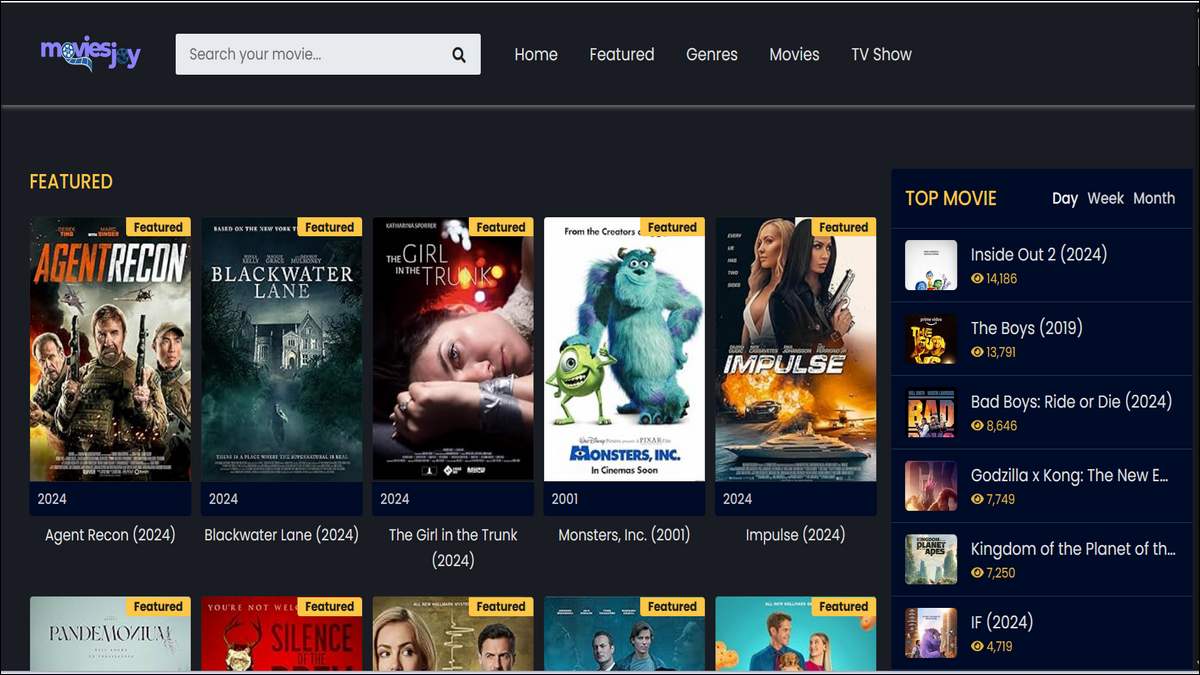Click the 2024 year label under Impulse
1200x675 pixels.
coord(737,499)
